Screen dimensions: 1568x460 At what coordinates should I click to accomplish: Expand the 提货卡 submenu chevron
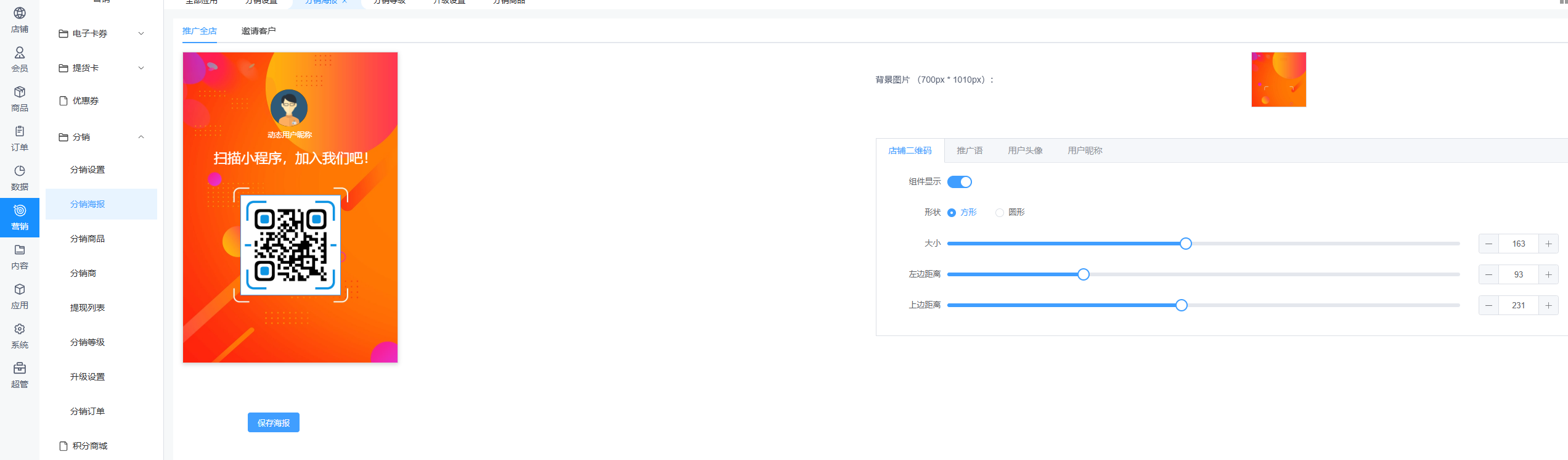point(141,68)
